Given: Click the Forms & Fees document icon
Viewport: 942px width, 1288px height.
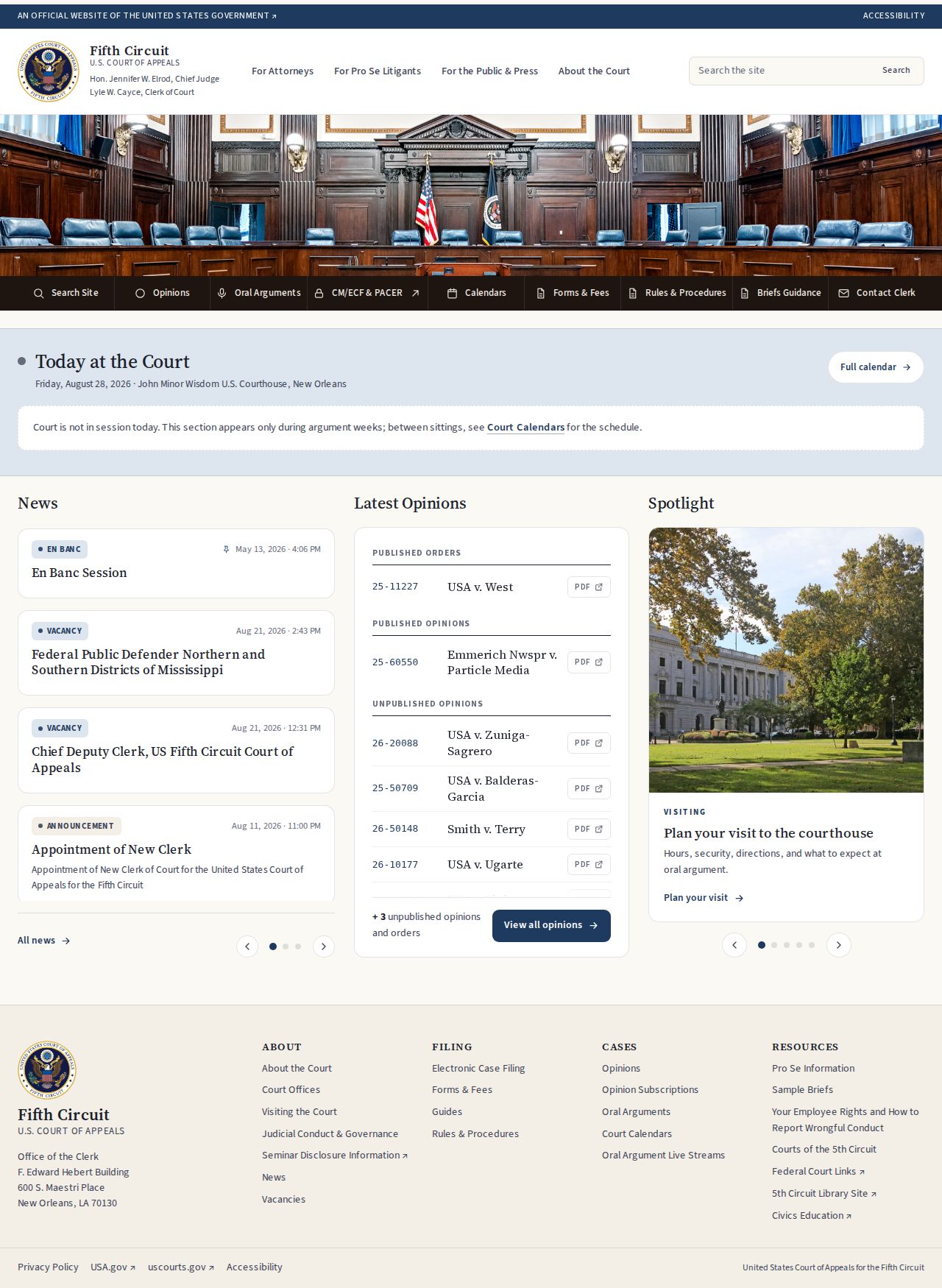Looking at the screenshot, I should pyautogui.click(x=540, y=293).
